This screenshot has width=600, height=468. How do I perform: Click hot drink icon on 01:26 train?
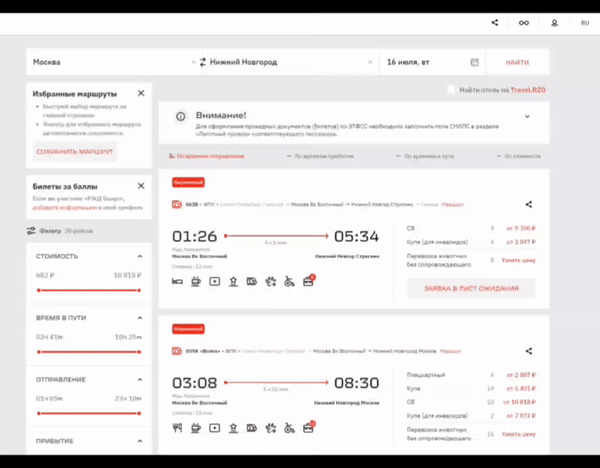(x=196, y=282)
